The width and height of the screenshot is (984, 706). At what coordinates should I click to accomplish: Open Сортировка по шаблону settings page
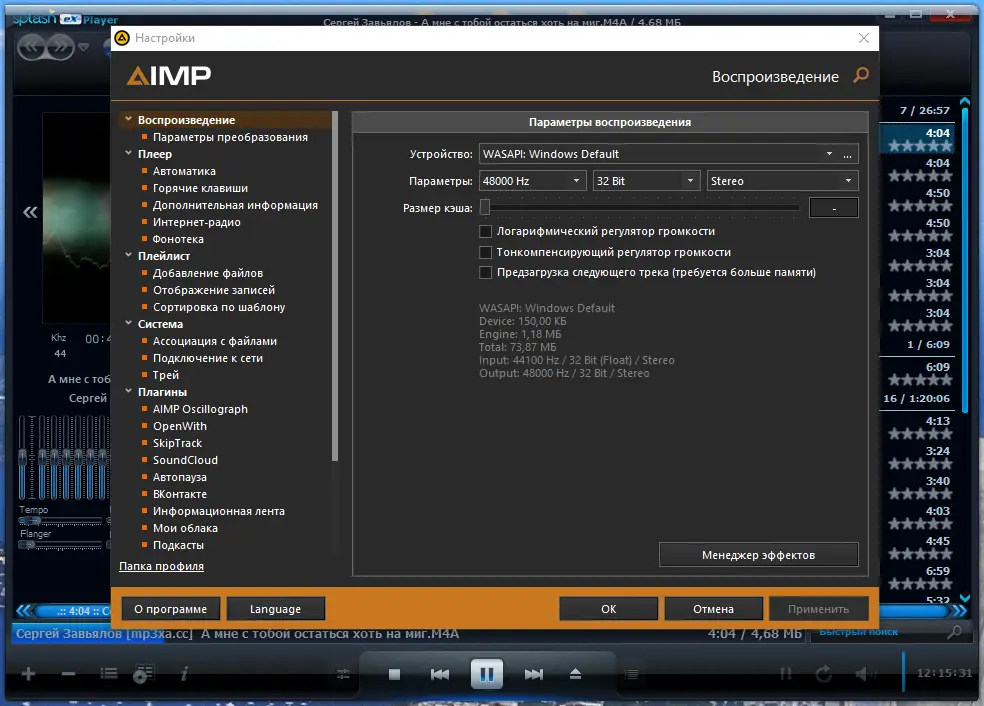click(219, 307)
